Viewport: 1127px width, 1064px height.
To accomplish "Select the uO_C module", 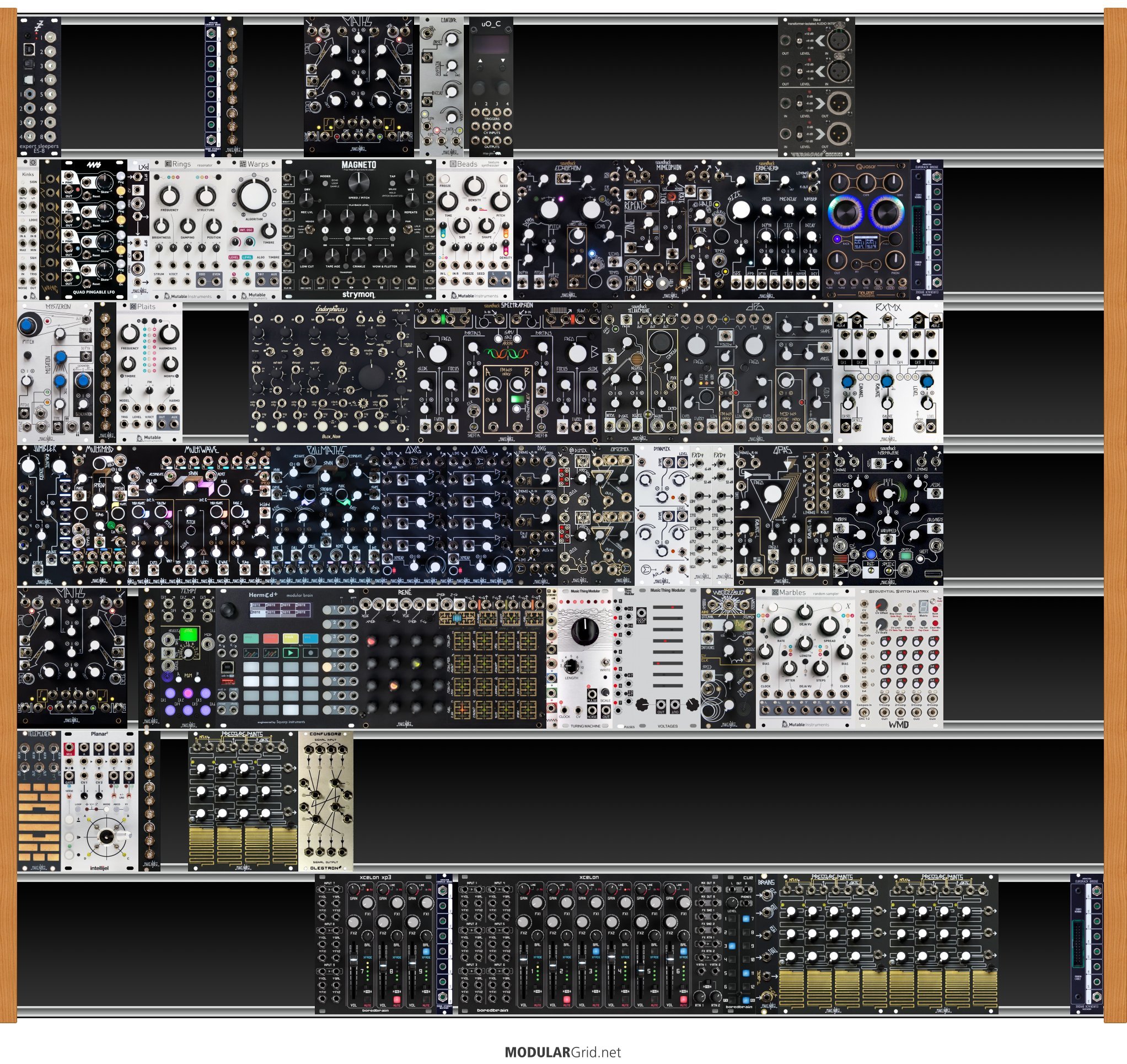I will (x=491, y=86).
